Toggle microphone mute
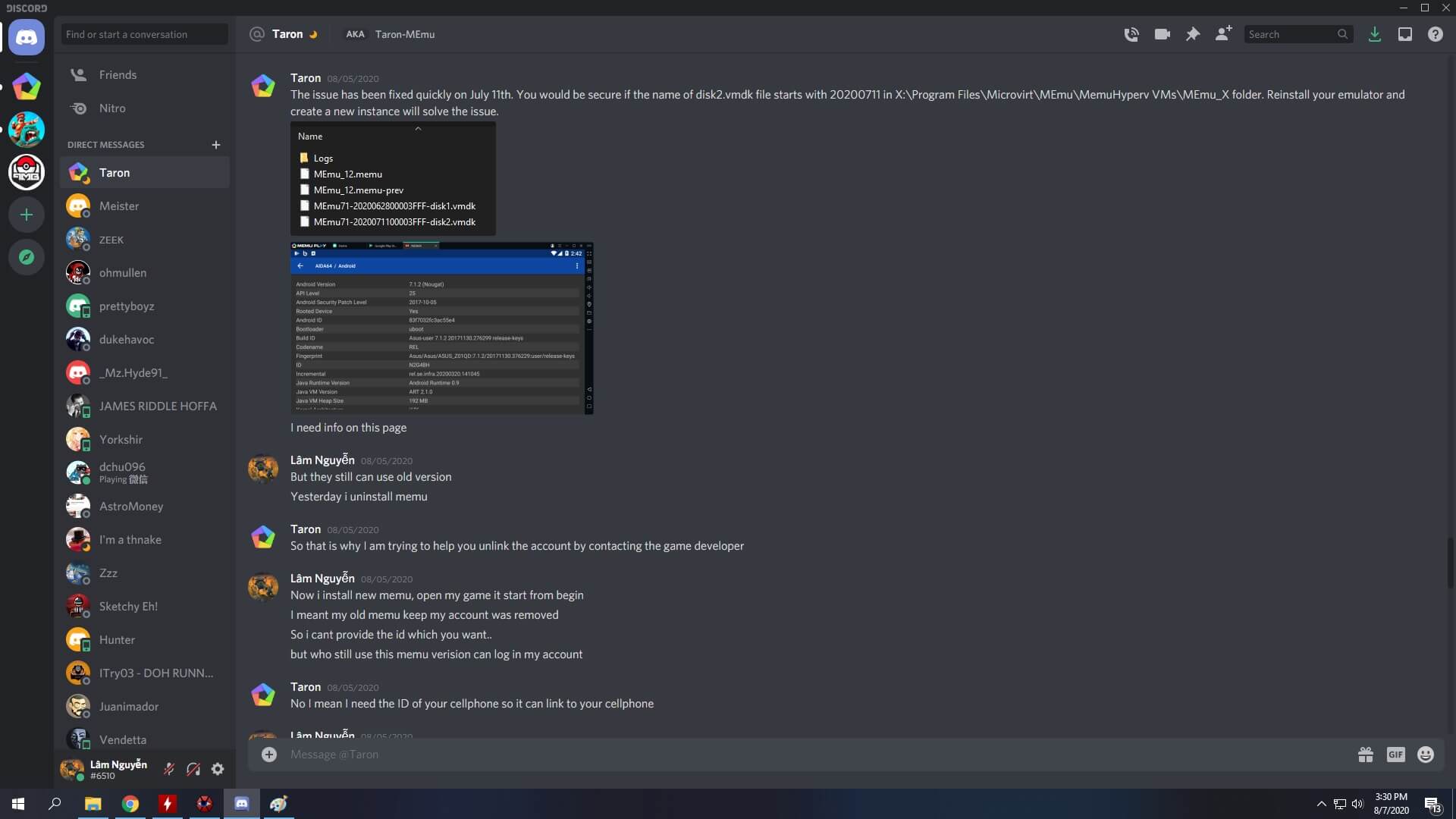The image size is (1456, 819). [169, 769]
